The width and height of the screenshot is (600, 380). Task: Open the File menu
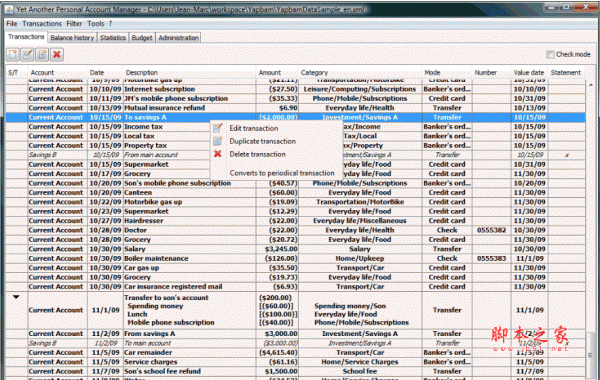12,24
